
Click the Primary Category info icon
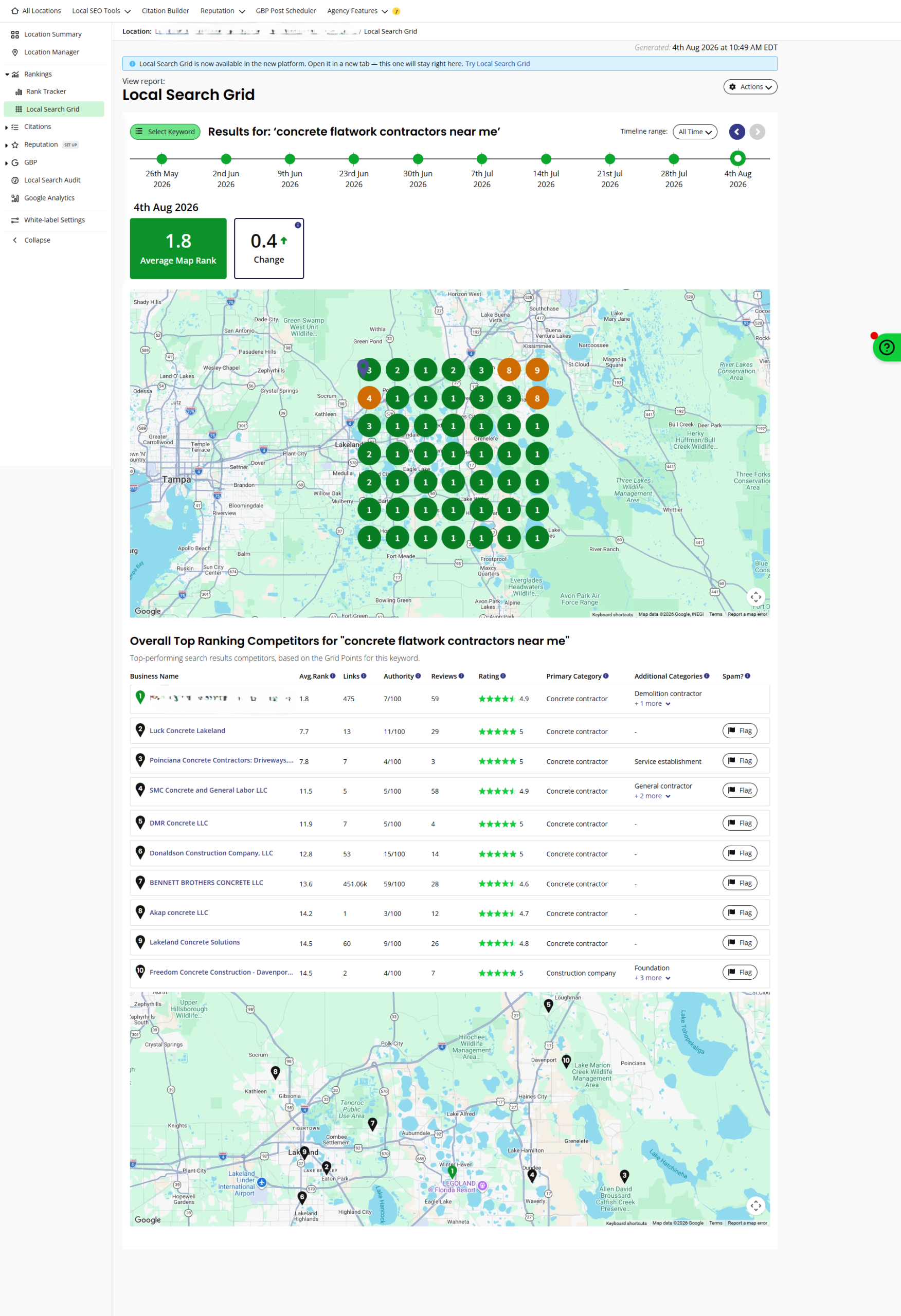click(606, 675)
